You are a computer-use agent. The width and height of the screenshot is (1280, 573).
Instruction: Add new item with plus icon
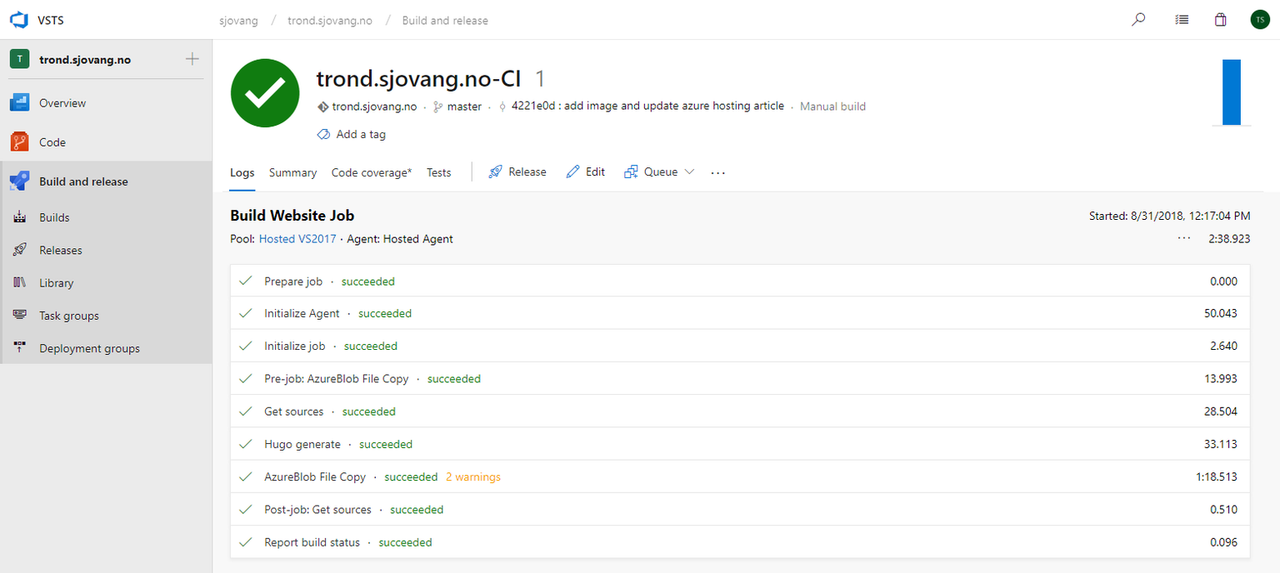coord(192,59)
